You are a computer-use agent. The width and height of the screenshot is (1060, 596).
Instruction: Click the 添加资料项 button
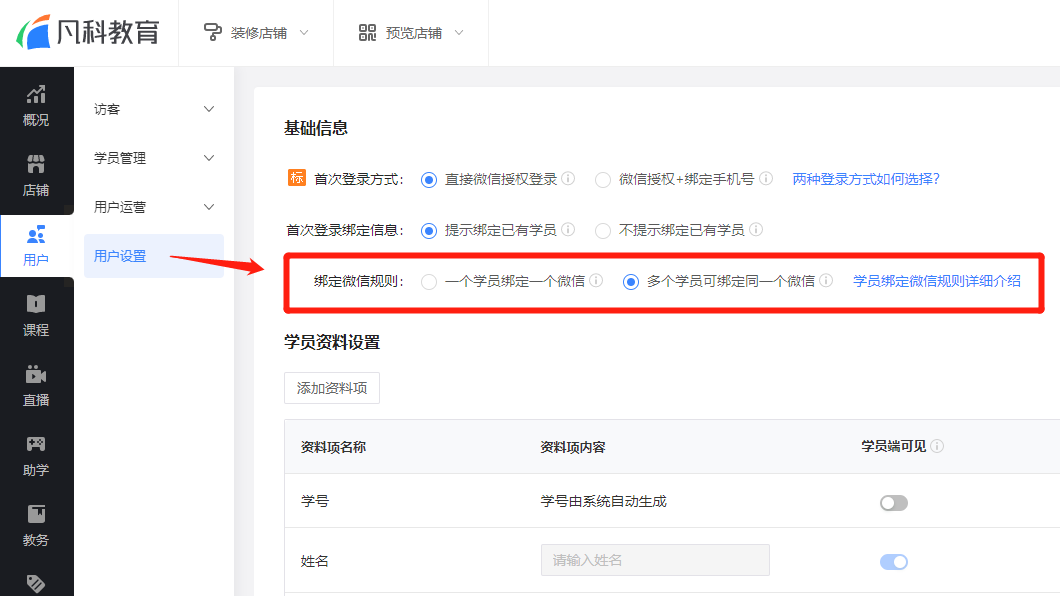point(332,388)
